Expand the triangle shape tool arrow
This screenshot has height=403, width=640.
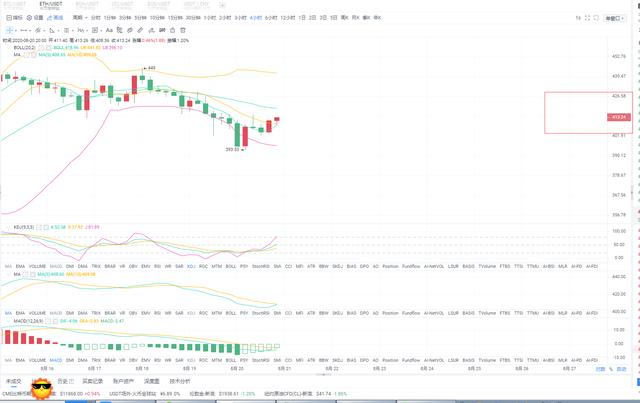58,31
